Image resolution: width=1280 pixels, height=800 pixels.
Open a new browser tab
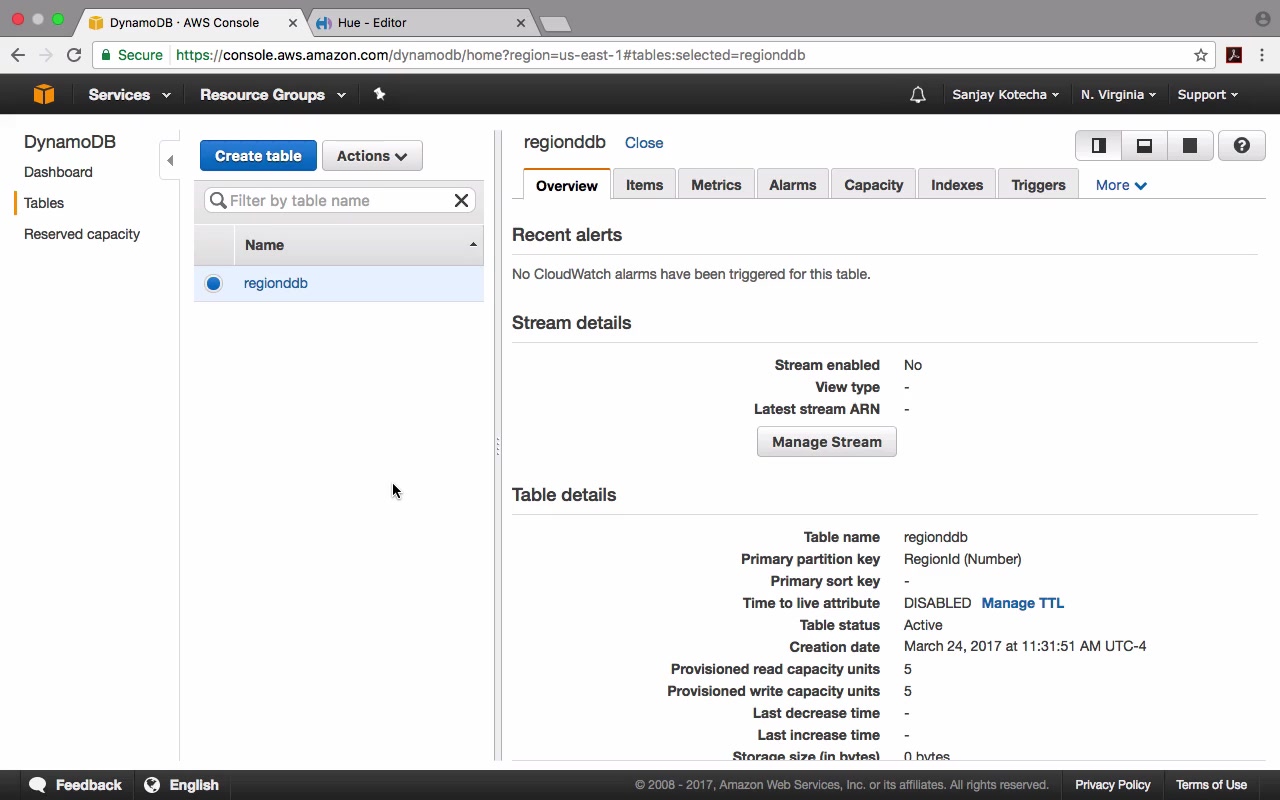tap(554, 23)
